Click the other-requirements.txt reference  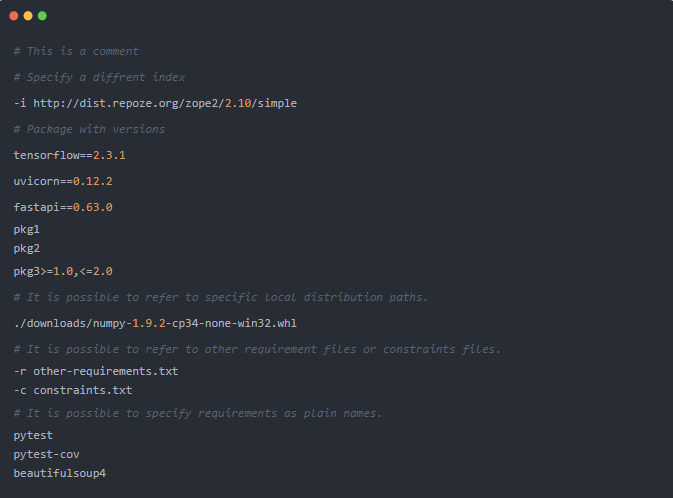point(105,371)
